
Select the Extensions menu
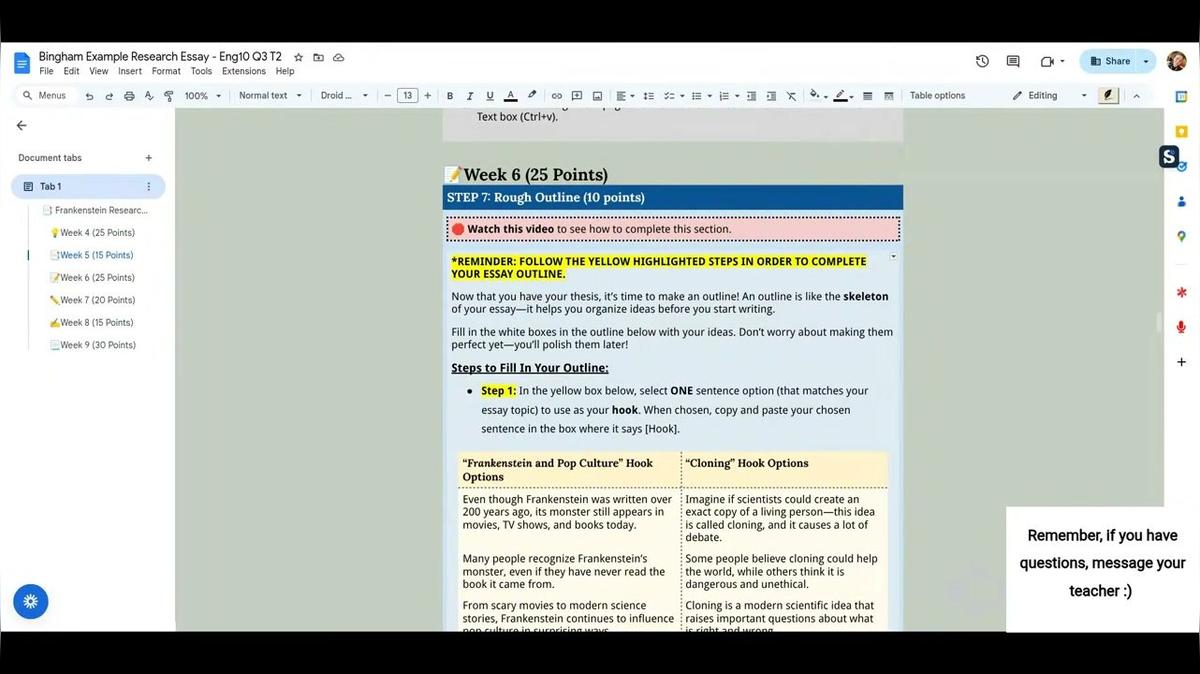(243, 70)
